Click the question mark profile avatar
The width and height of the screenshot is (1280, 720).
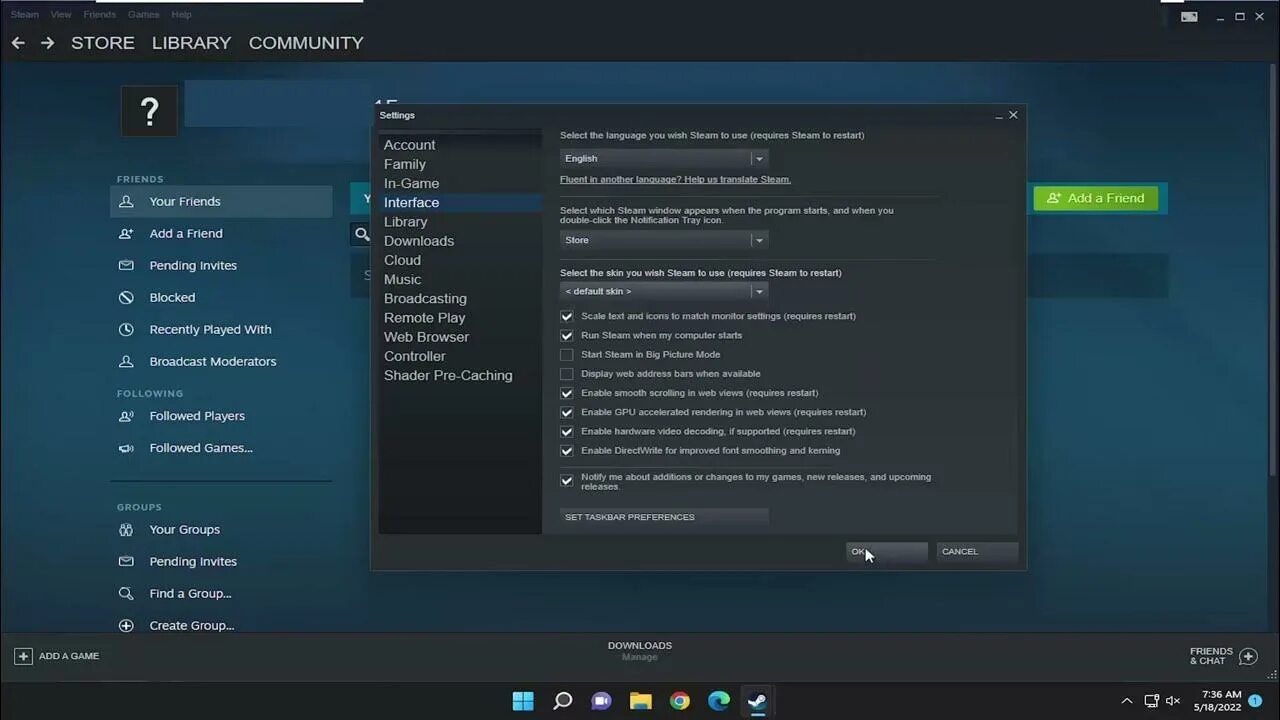(149, 111)
